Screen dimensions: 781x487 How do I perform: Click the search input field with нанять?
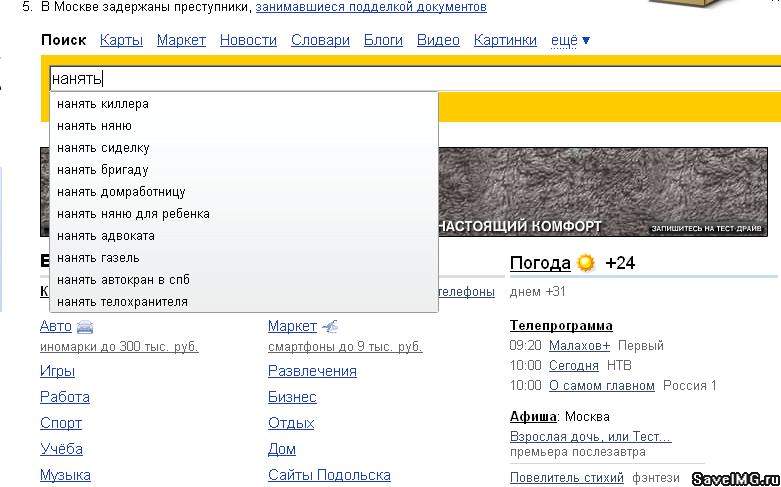click(x=415, y=79)
